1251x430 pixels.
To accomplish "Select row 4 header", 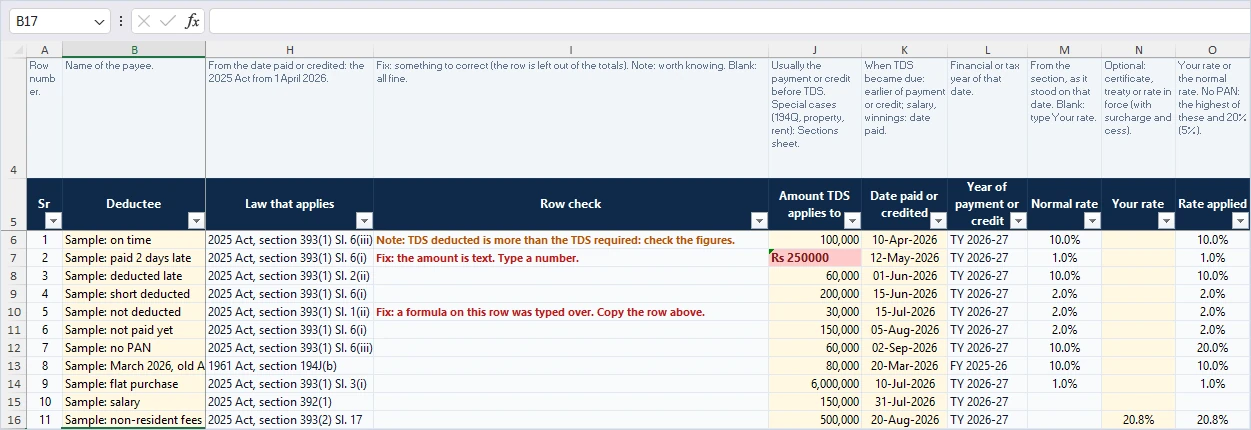I will 14,118.
